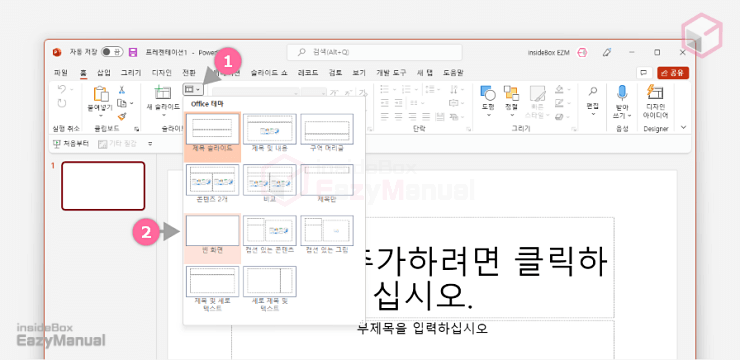Click the 새 슬라이드 (New Slide) icon
Image resolution: width=740 pixels, height=360 pixels.
(163, 93)
